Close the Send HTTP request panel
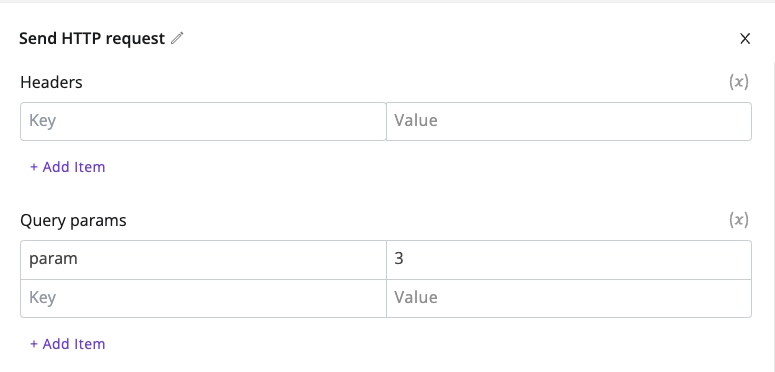775x372 pixels. [x=745, y=39]
